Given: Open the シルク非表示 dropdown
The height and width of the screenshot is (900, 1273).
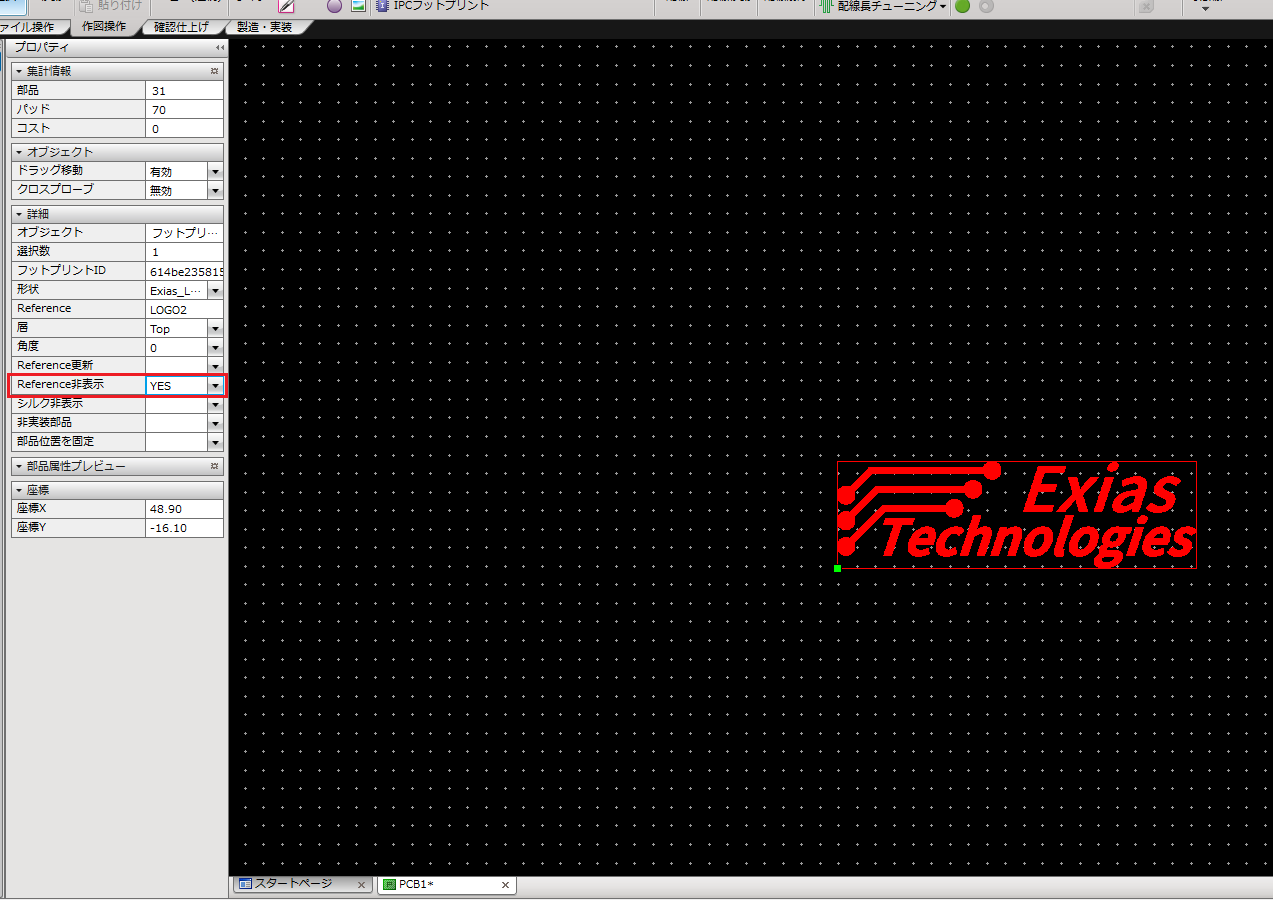Looking at the screenshot, I should pyautogui.click(x=215, y=405).
